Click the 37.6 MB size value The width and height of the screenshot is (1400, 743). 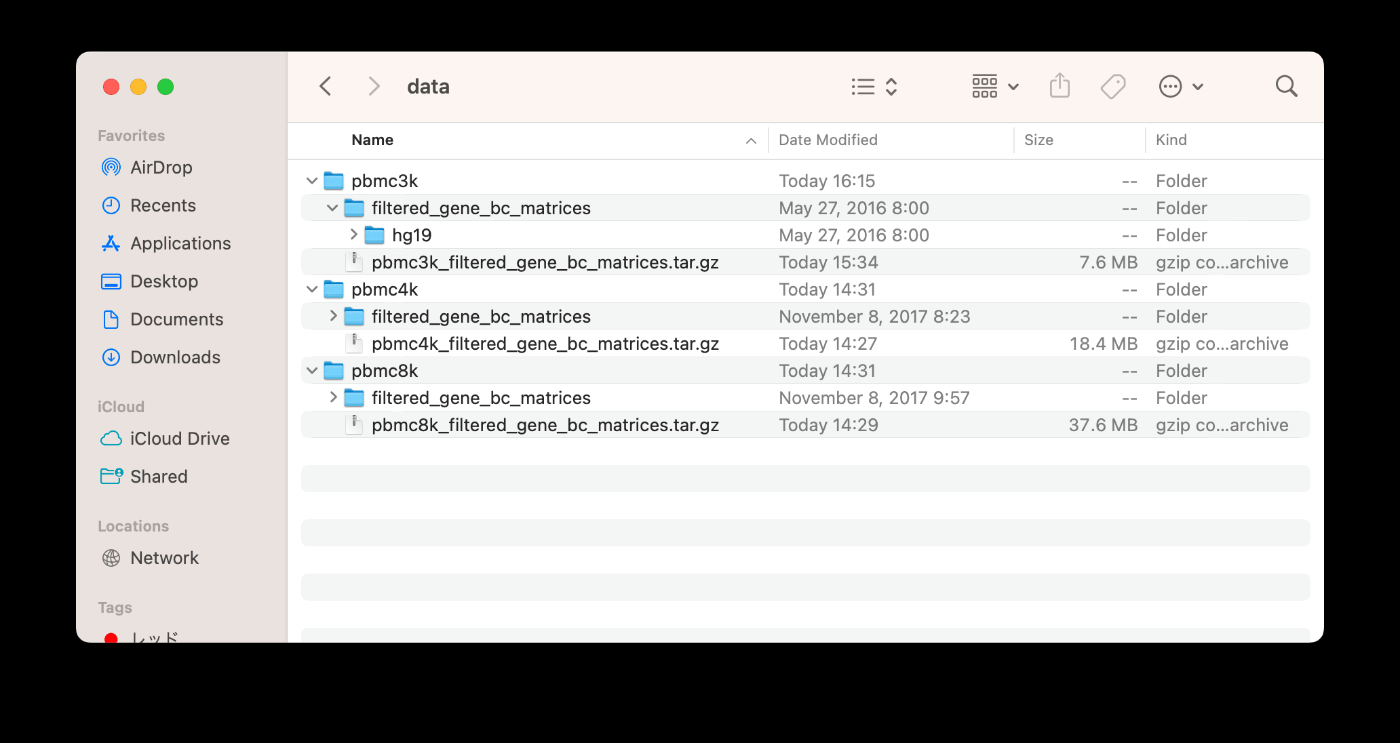pos(1103,424)
